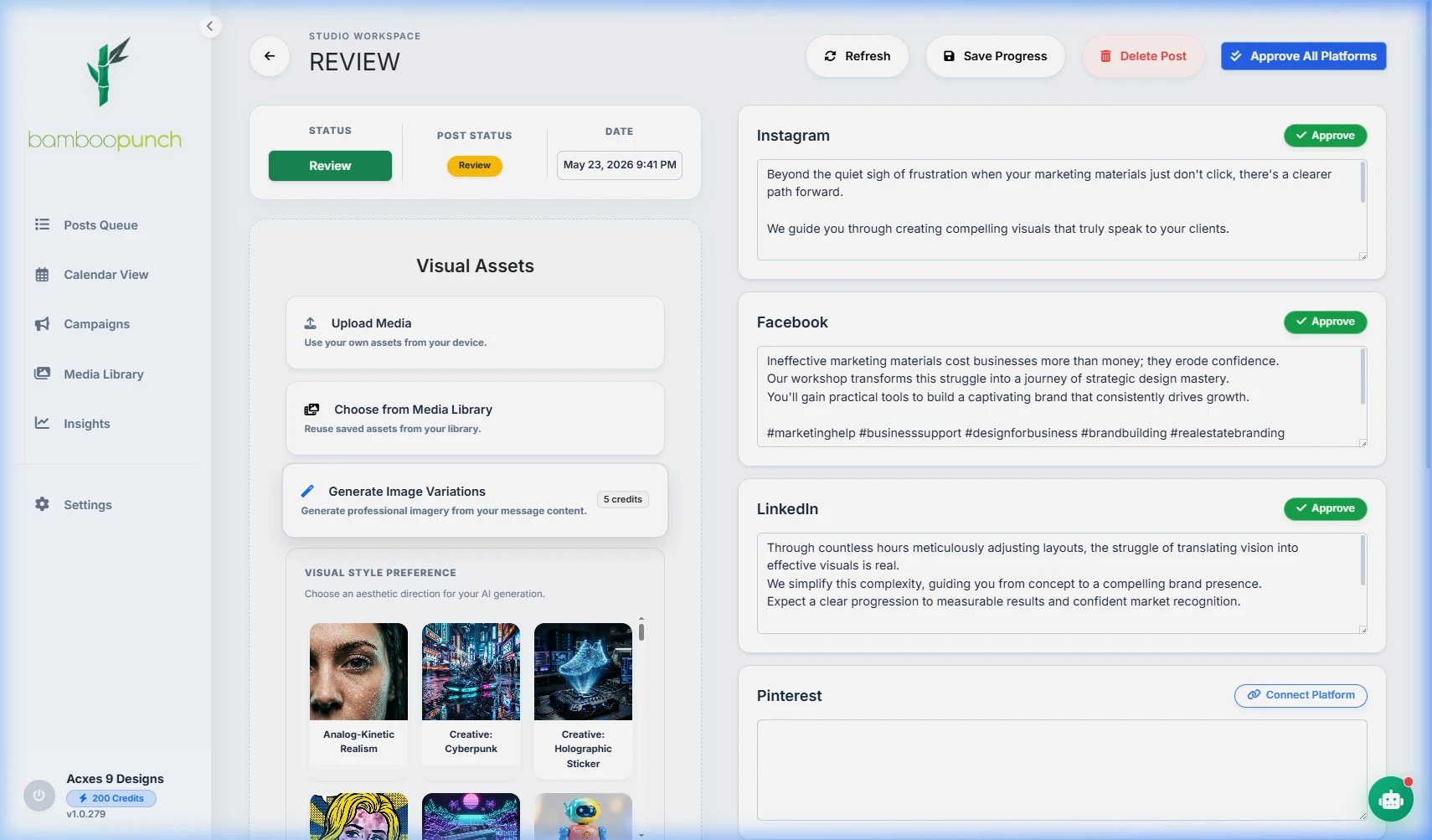Click into Facebook caption text area
This screenshot has width=1432, height=840.
click(x=1062, y=396)
